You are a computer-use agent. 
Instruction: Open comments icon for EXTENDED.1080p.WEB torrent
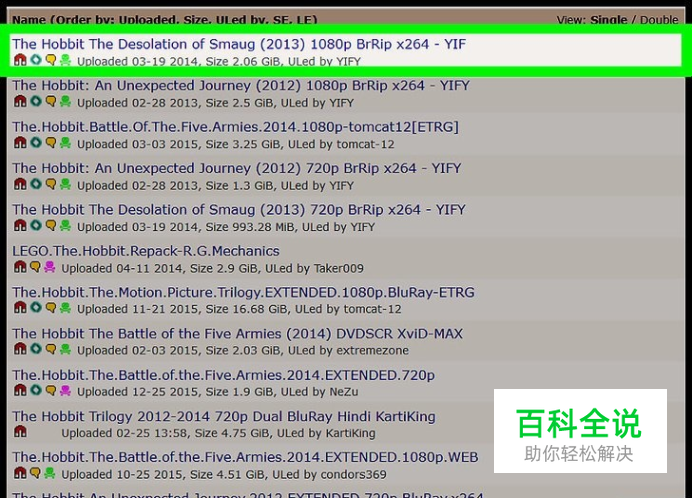click(x=35, y=473)
